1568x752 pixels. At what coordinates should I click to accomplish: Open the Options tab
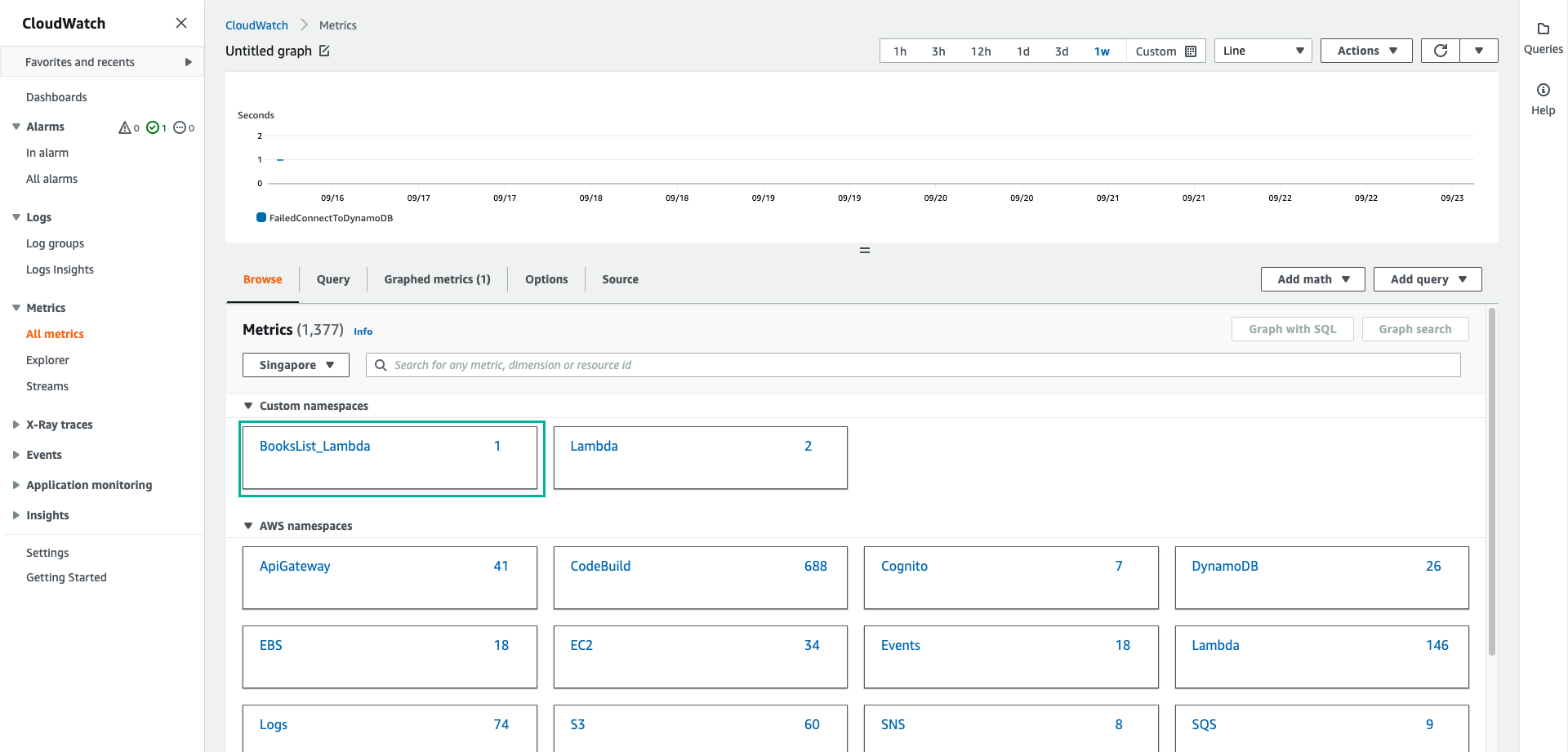point(546,279)
